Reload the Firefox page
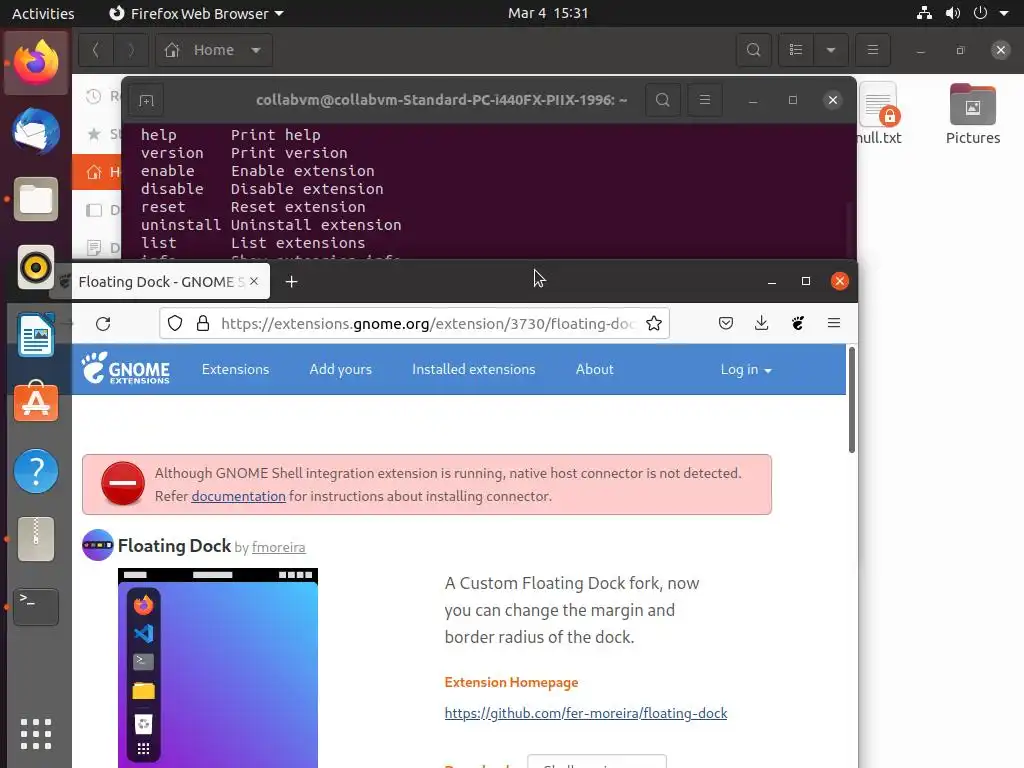 tap(103, 323)
